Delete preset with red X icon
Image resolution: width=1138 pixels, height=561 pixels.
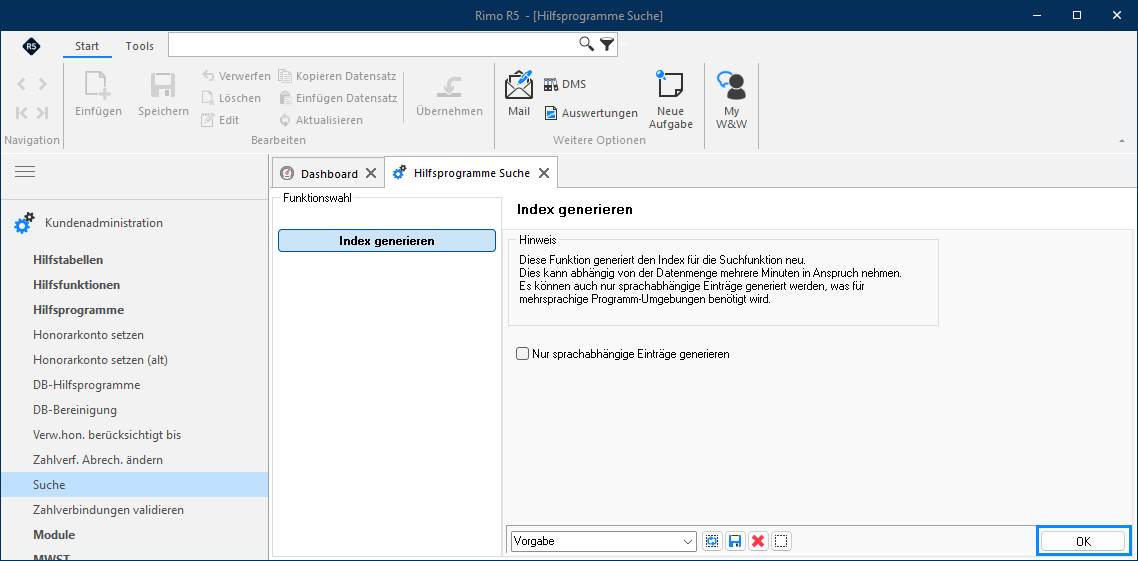coord(758,541)
